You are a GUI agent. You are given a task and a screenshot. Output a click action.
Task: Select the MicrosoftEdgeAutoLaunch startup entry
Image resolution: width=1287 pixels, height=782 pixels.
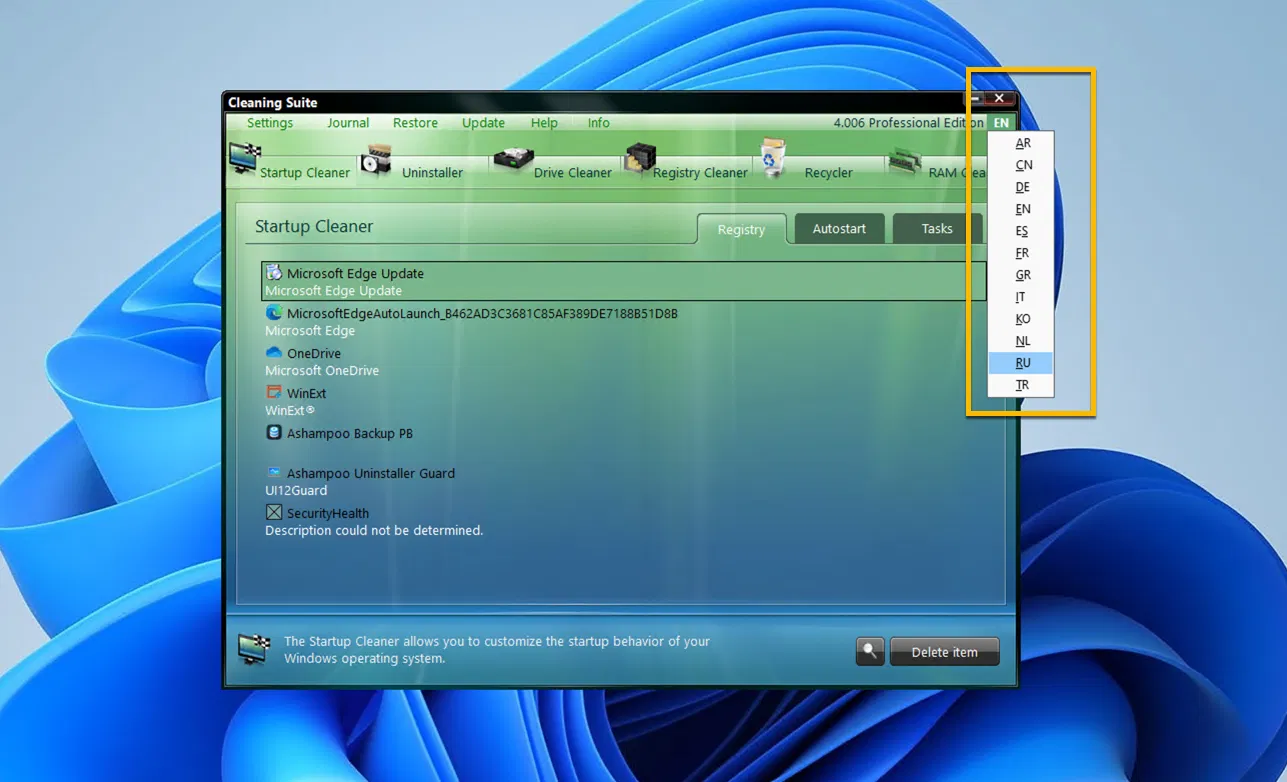click(x=624, y=322)
